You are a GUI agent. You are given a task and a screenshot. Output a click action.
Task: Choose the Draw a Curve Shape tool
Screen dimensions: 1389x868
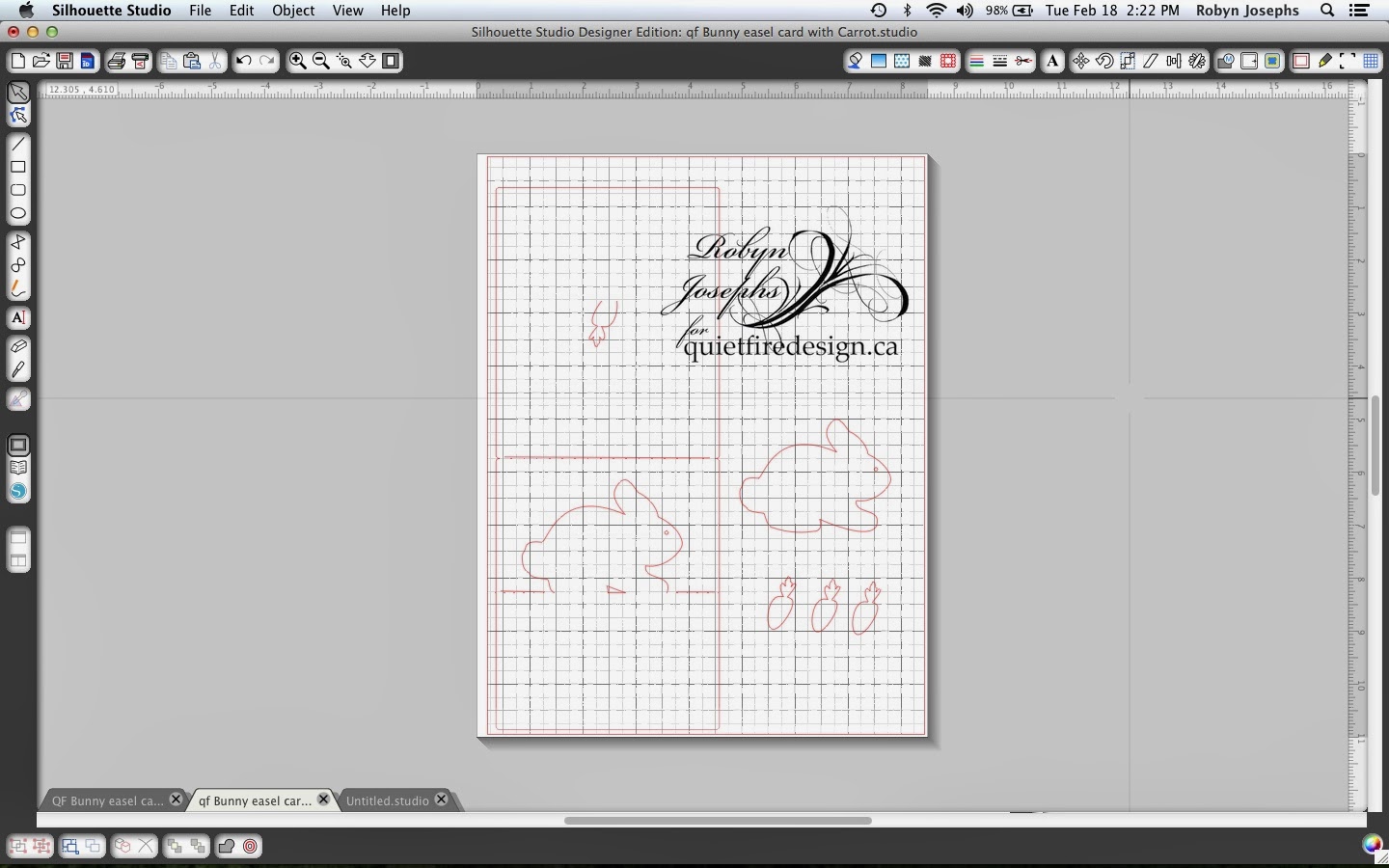[x=18, y=264]
